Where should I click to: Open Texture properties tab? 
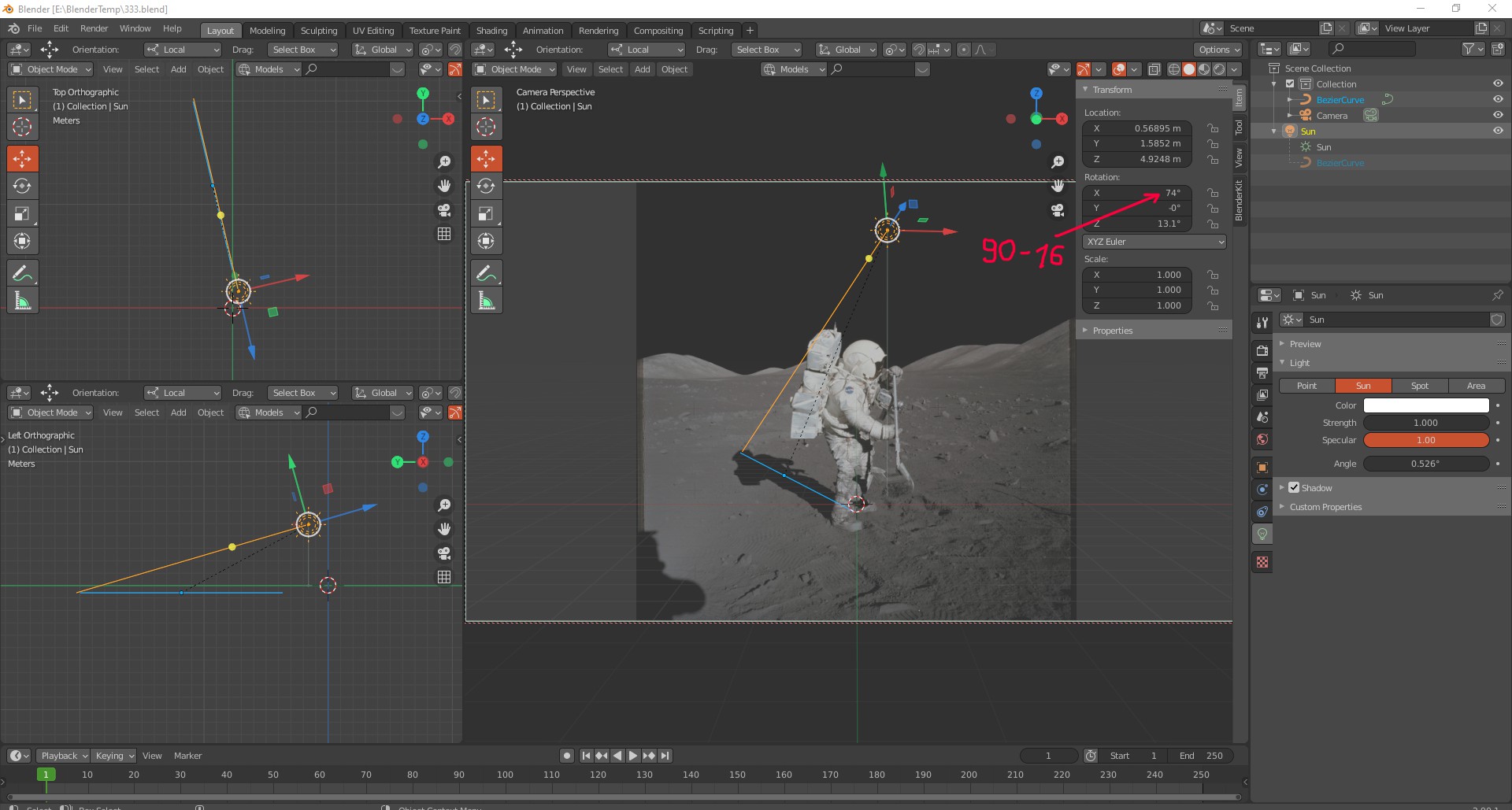[x=1262, y=563]
